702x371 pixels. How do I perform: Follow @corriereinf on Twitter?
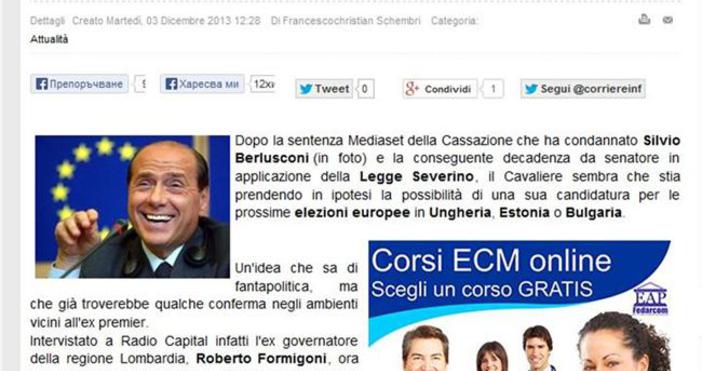[x=583, y=89]
